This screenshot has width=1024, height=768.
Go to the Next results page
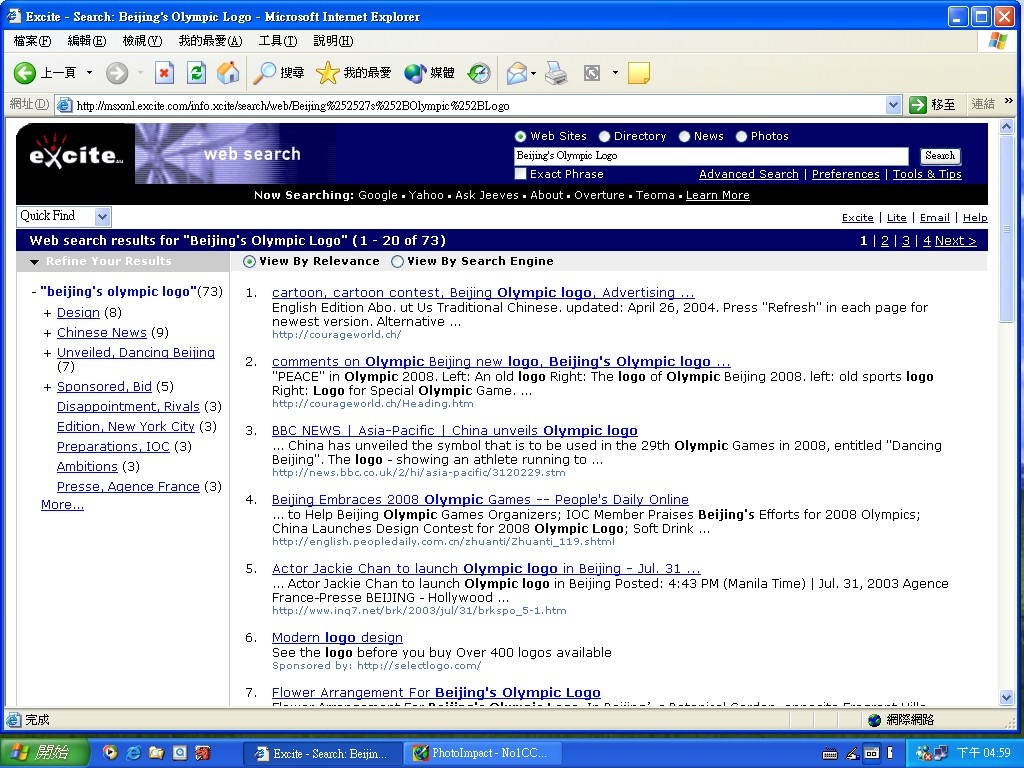[955, 240]
